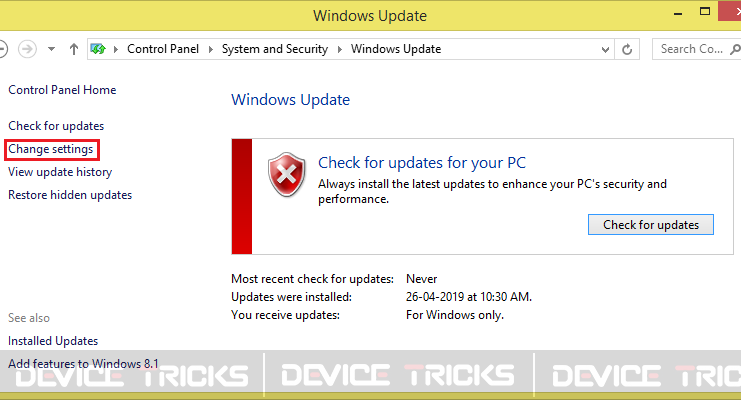Viewport: 741px width, 400px height.
Task: Expand the chevron after System and Security
Action: 340,49
